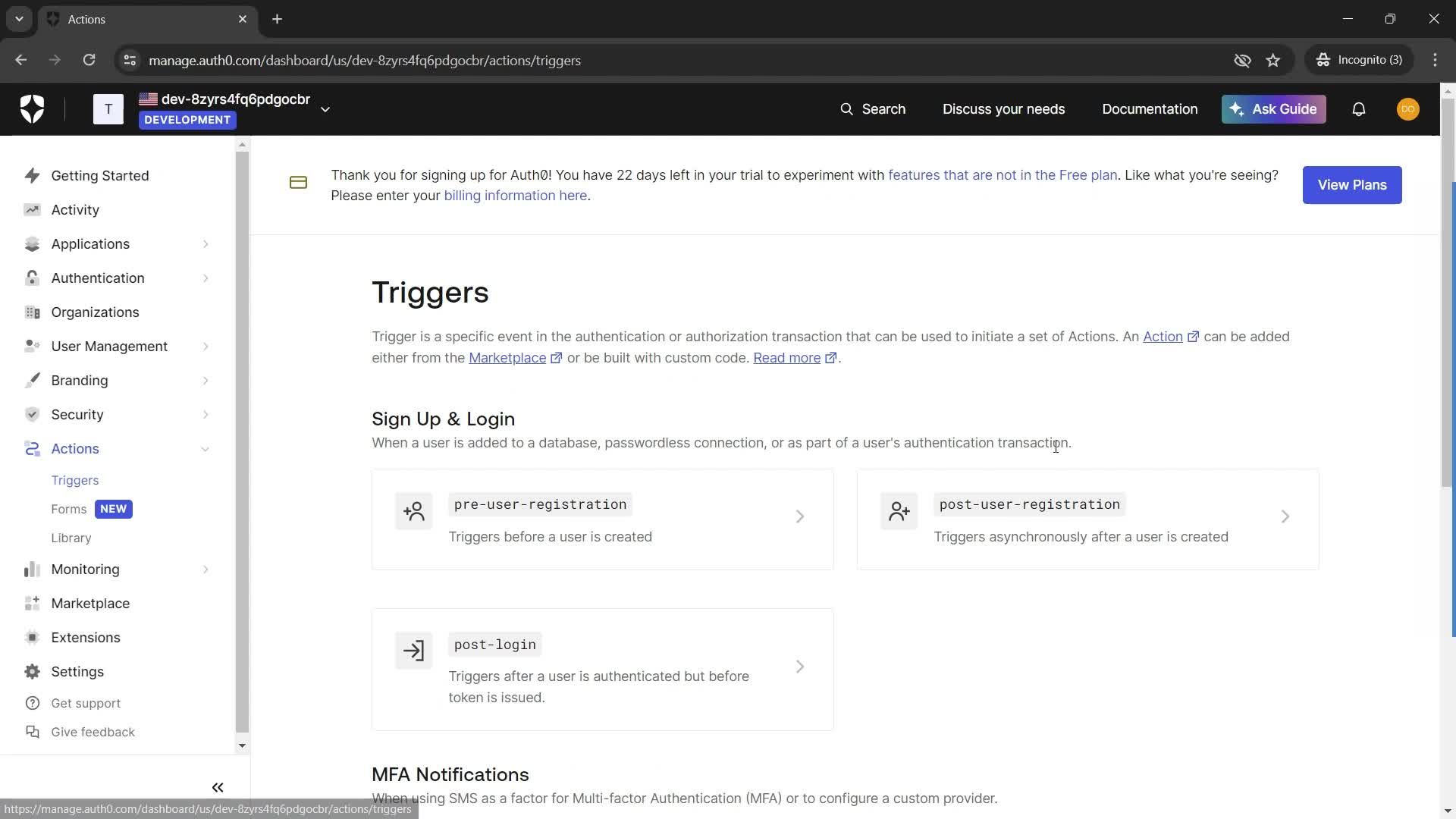Collapse the Actions menu chevron

206,449
